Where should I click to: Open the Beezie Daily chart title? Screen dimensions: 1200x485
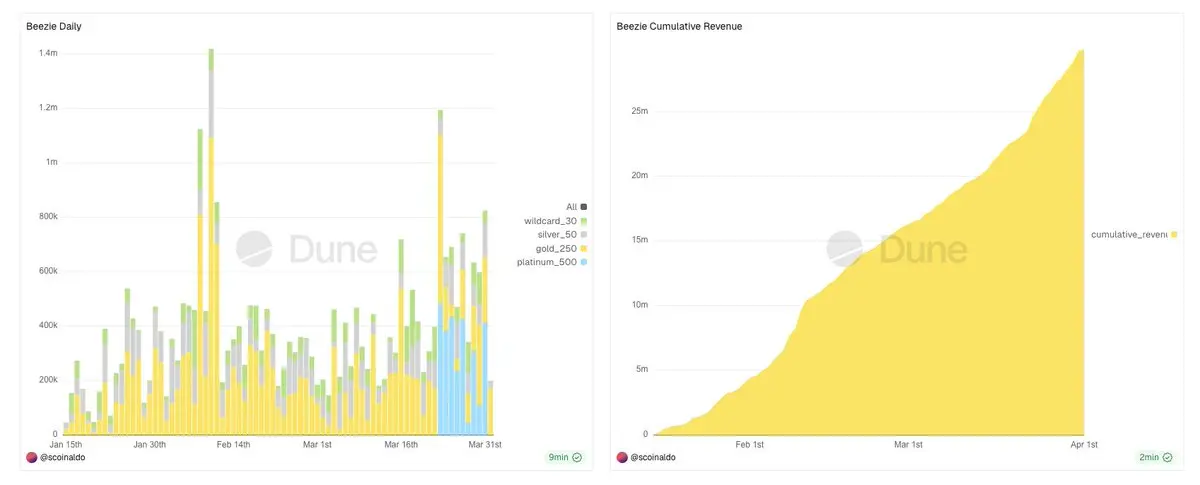tap(54, 26)
